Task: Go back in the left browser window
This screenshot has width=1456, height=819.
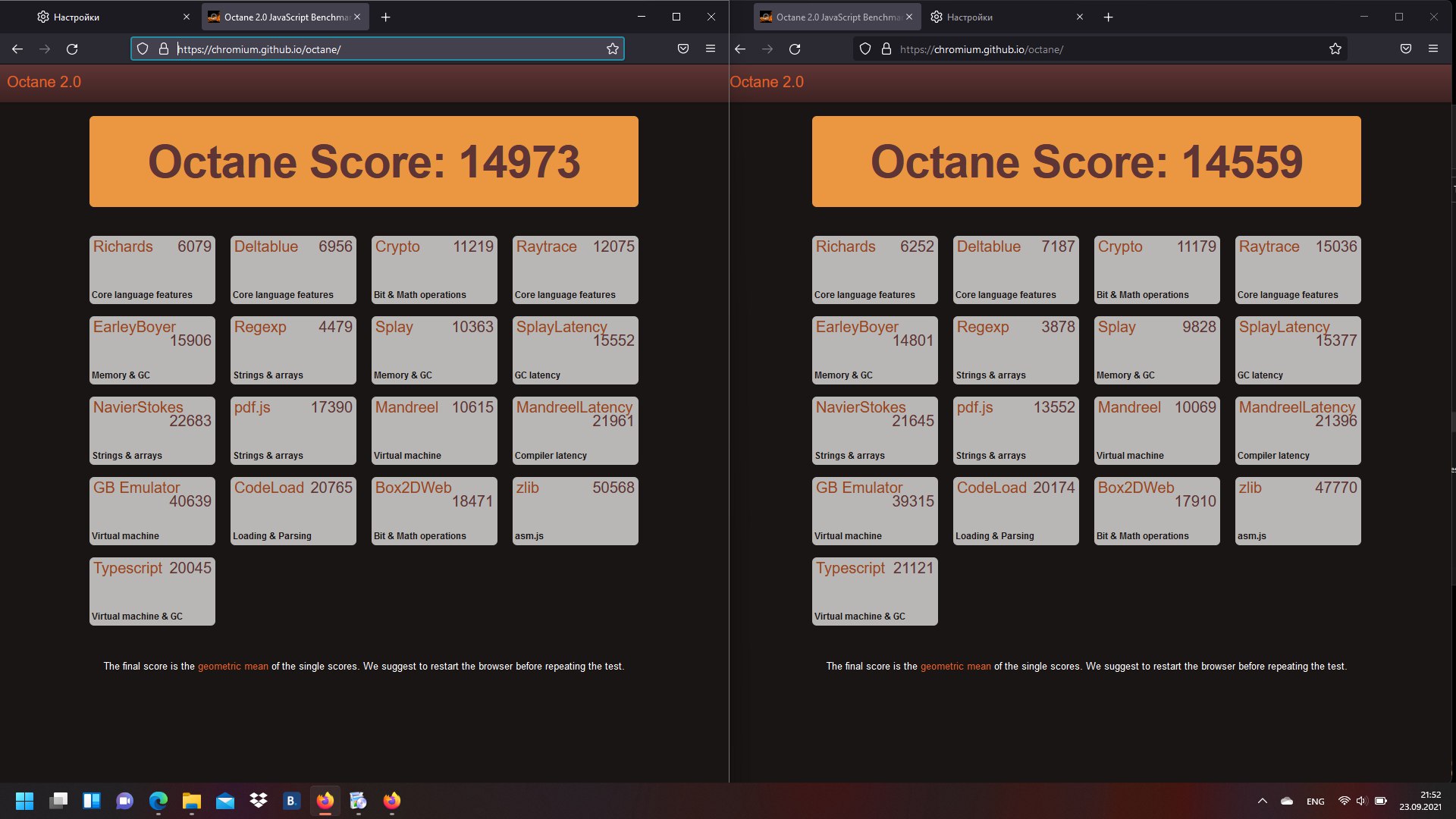Action: coord(17,49)
